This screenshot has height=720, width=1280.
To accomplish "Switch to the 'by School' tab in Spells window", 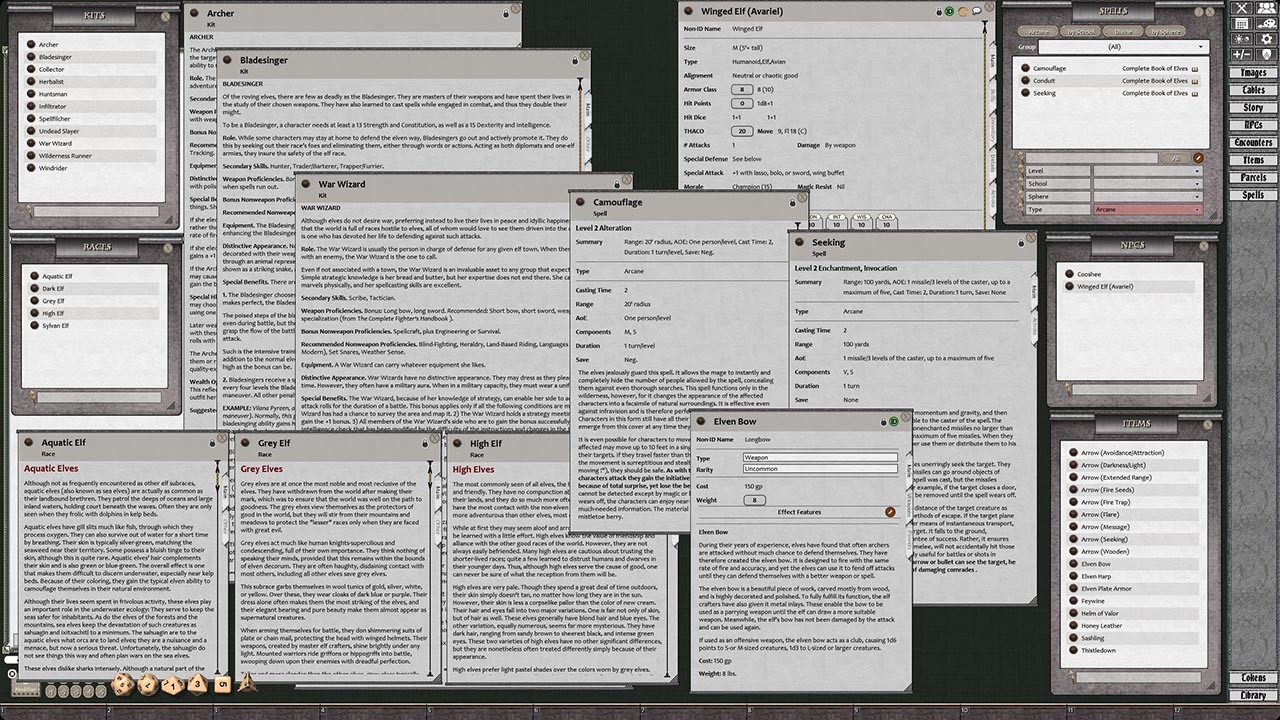I will tap(1080, 32).
